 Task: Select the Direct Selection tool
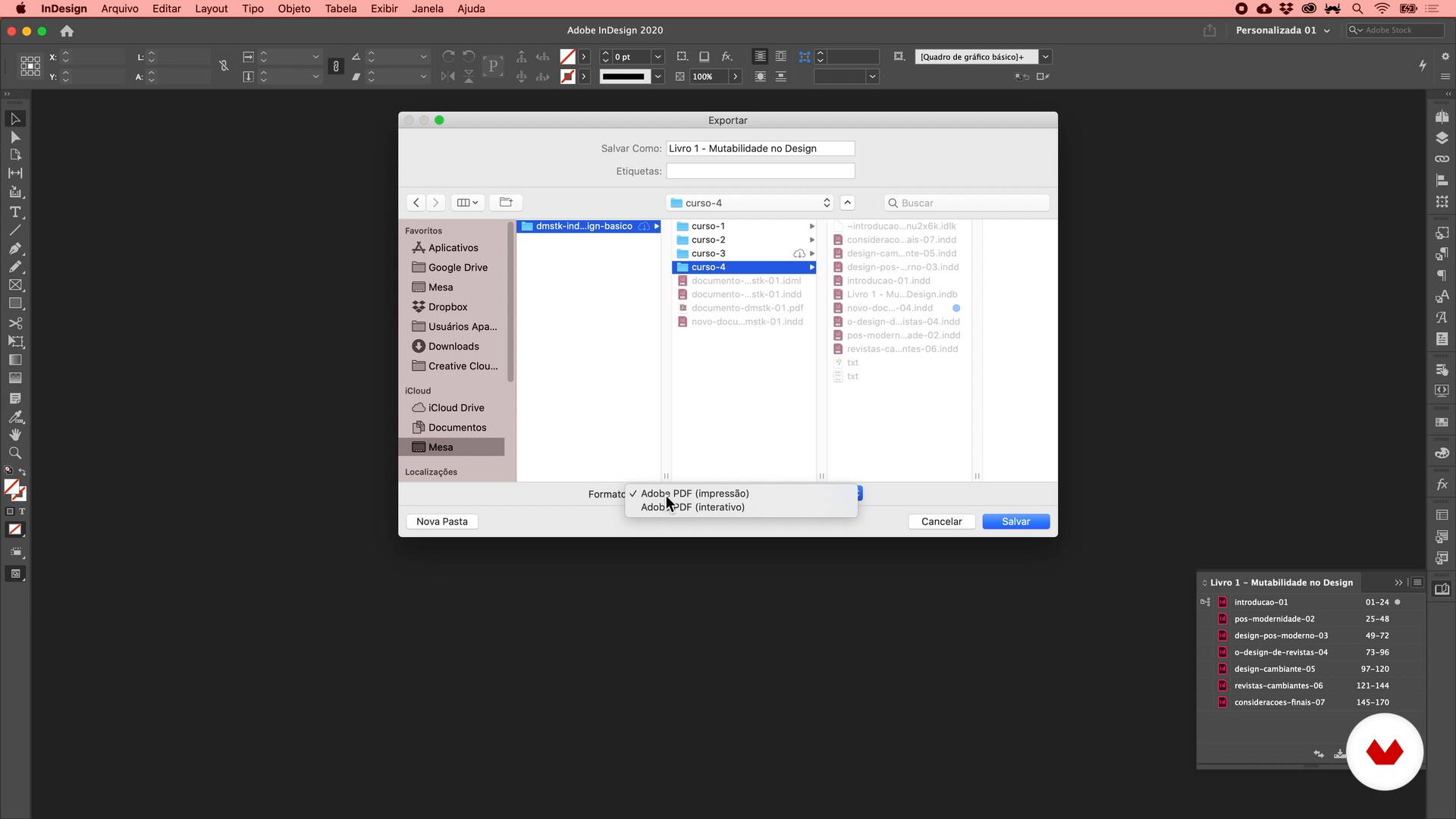(15, 137)
